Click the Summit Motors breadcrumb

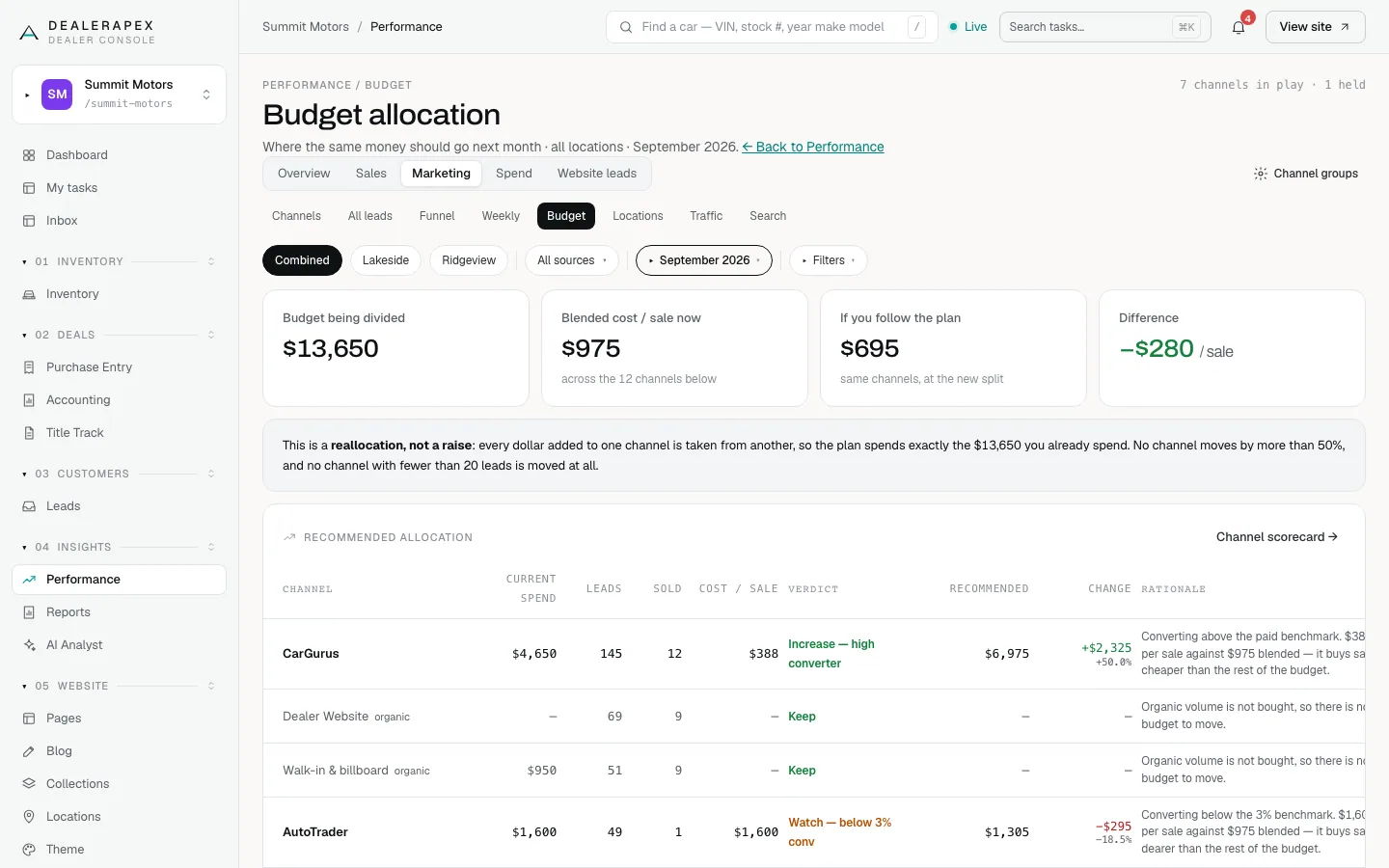pos(306,27)
